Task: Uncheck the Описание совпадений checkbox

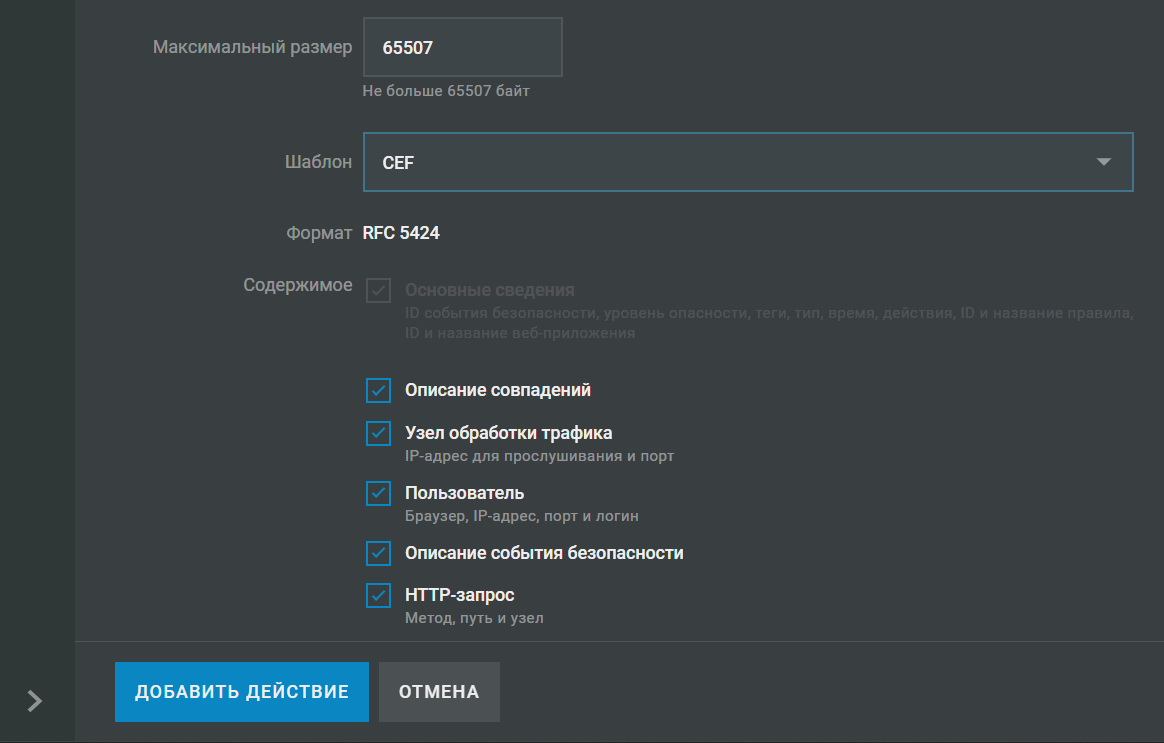Action: tap(378, 390)
